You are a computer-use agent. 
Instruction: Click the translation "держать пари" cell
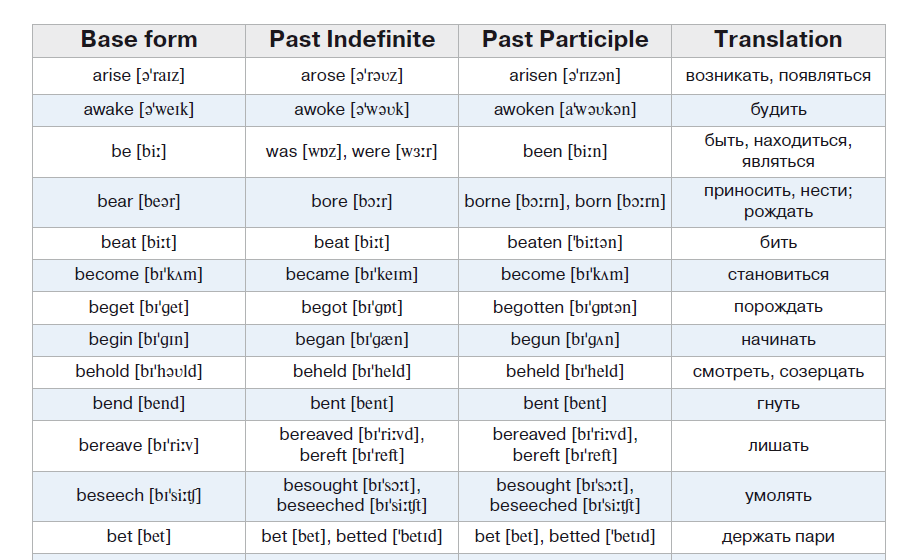tap(778, 537)
